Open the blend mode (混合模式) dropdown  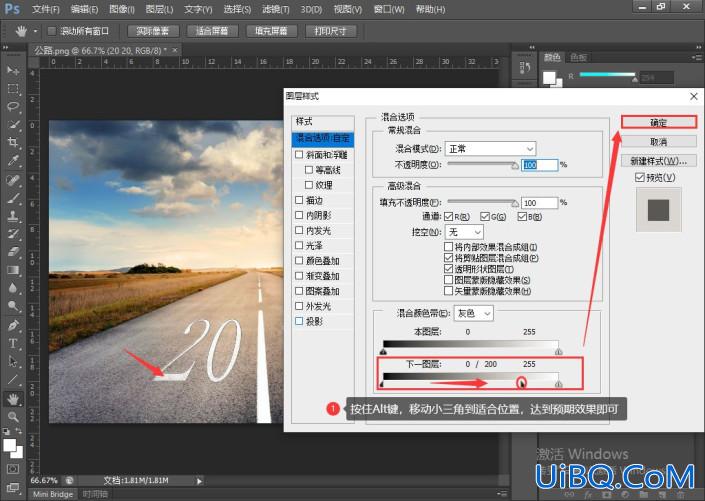pyautogui.click(x=491, y=148)
